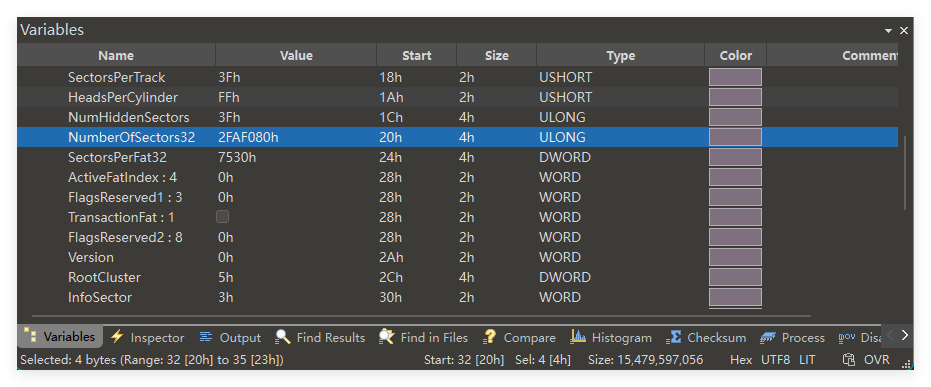Click color swatch for Version row

735,257
